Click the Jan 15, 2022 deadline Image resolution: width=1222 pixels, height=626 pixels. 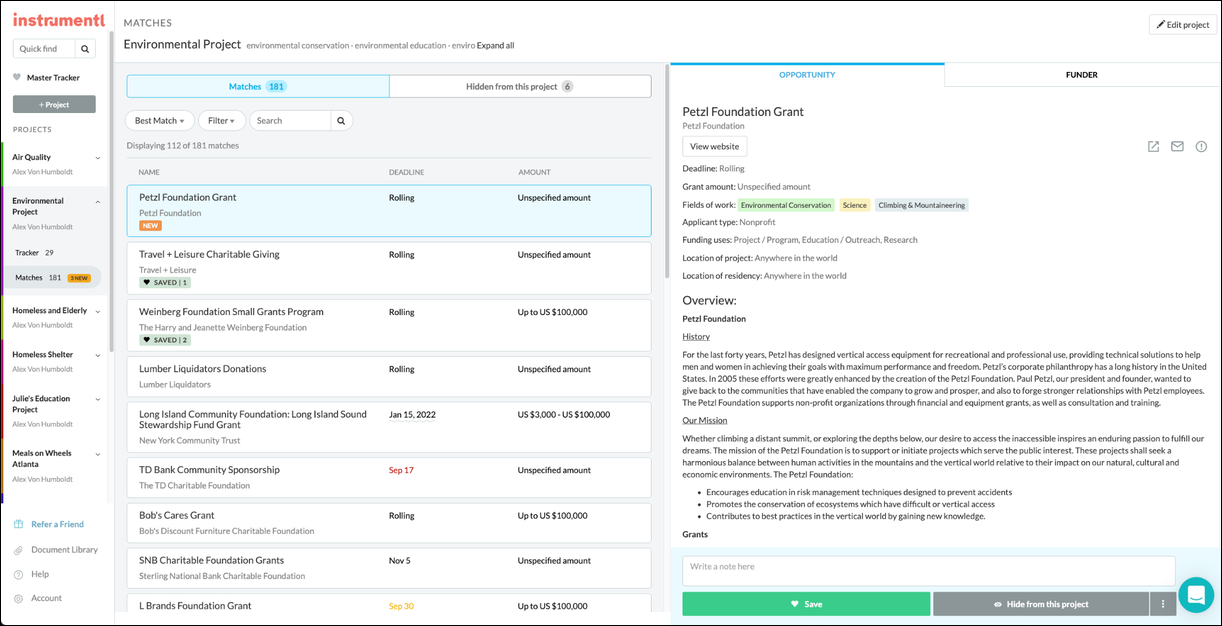click(412, 414)
